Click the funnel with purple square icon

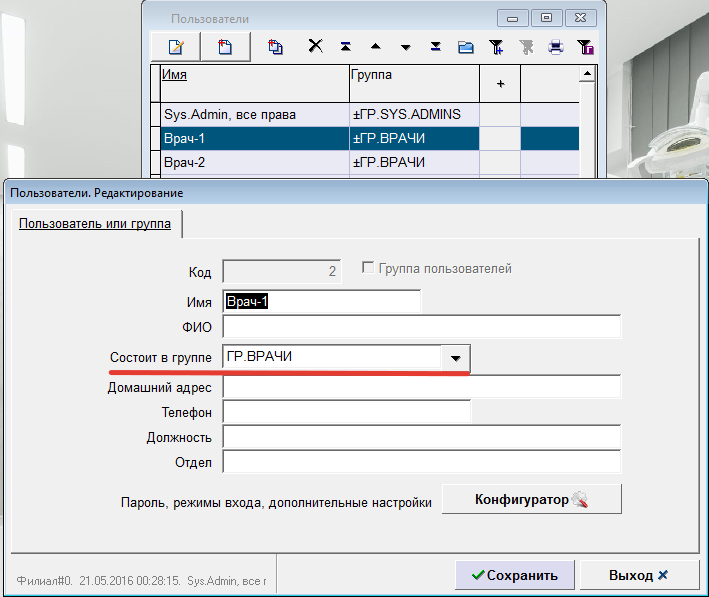point(586,47)
